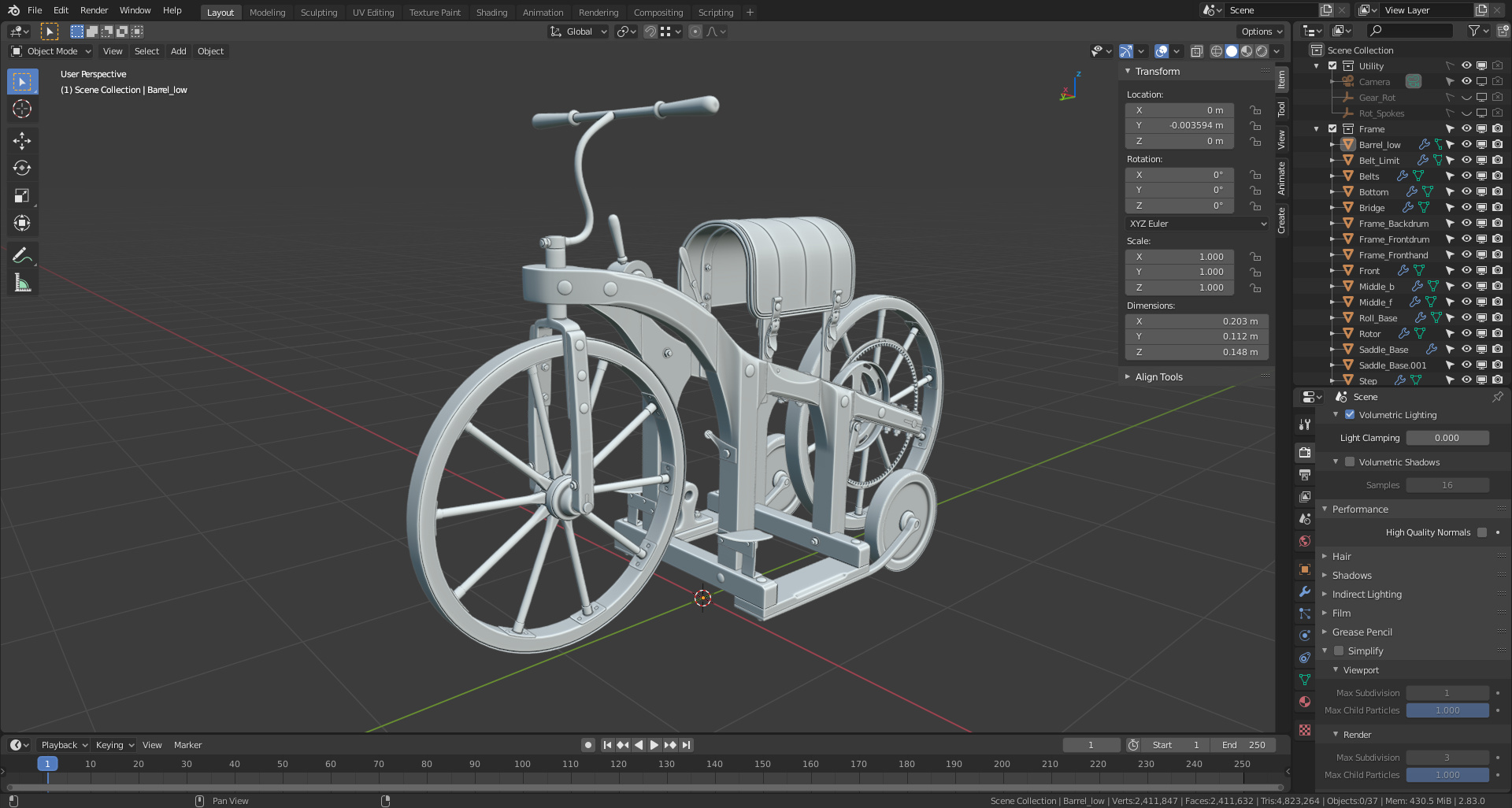
Task: Open the XYZ Euler rotation mode dropdown
Action: click(1197, 224)
